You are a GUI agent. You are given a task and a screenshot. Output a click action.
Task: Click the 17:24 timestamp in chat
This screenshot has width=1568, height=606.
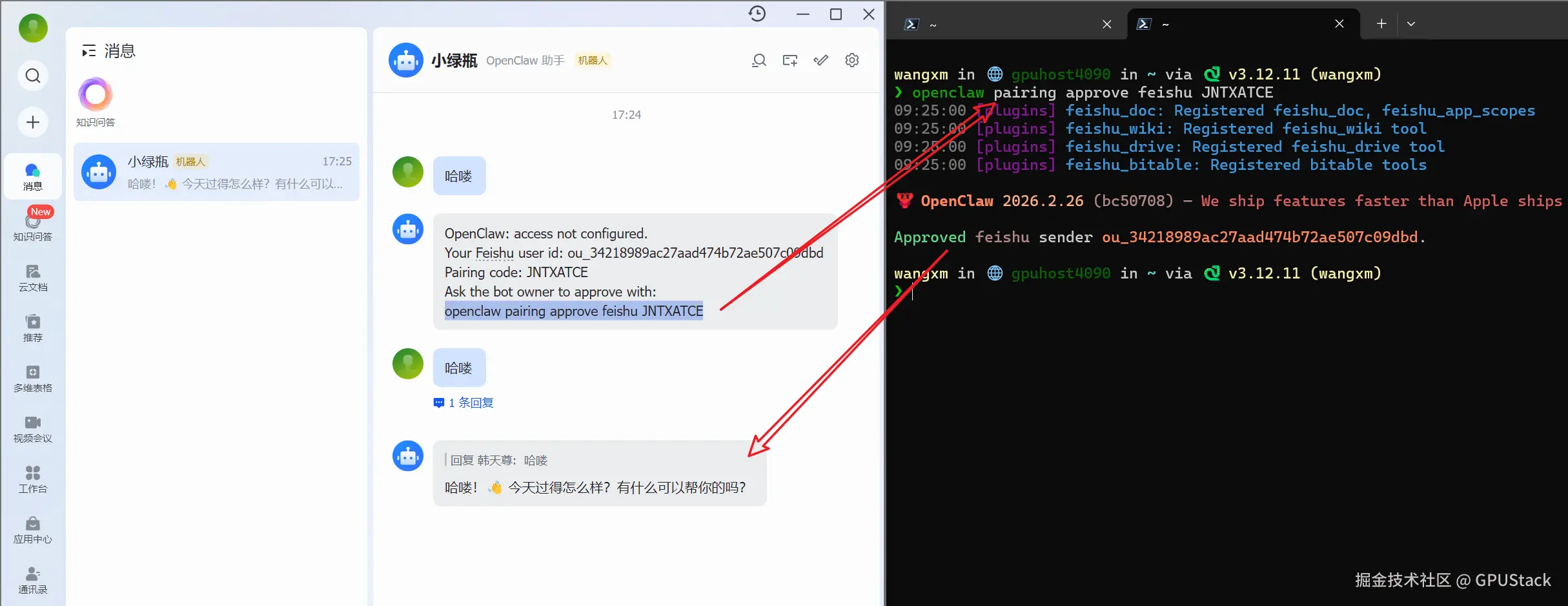tap(626, 115)
